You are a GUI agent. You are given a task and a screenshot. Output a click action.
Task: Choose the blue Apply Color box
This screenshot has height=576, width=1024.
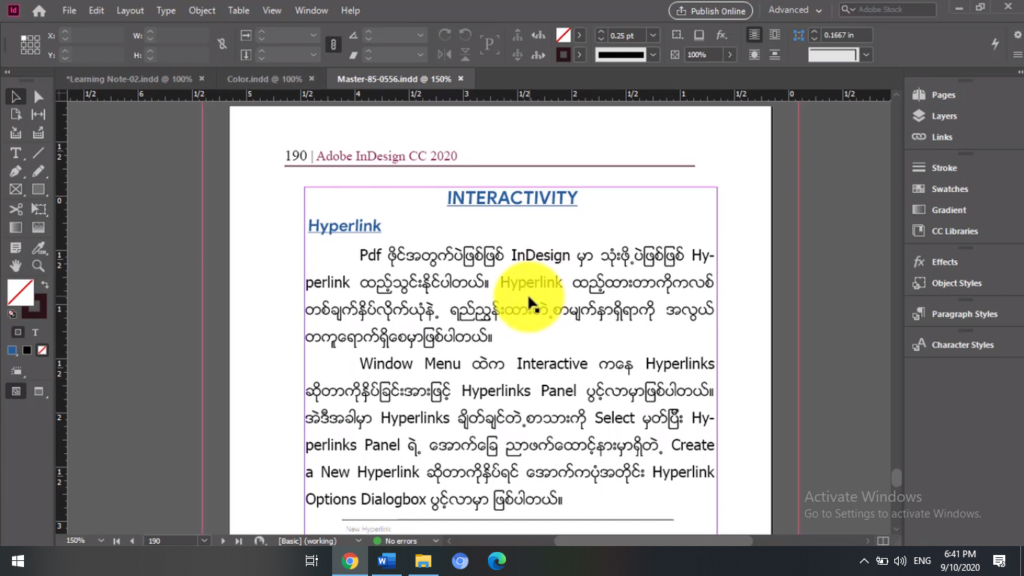point(12,351)
